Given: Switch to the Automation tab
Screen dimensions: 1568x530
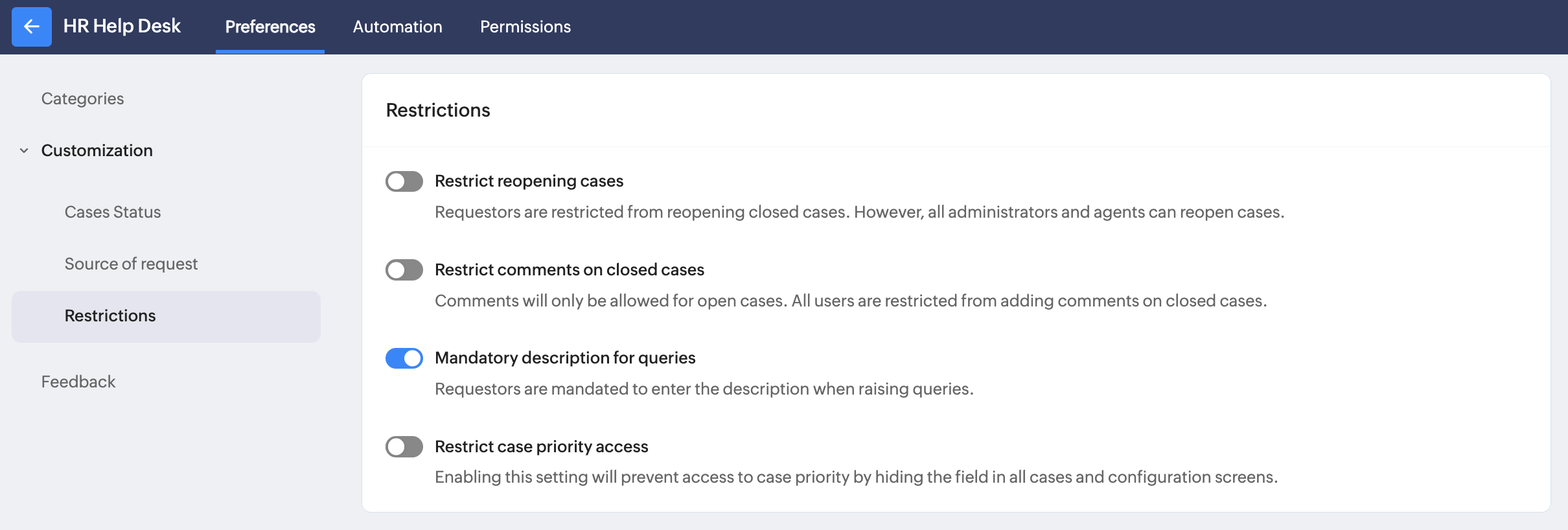Looking at the screenshot, I should [x=397, y=27].
